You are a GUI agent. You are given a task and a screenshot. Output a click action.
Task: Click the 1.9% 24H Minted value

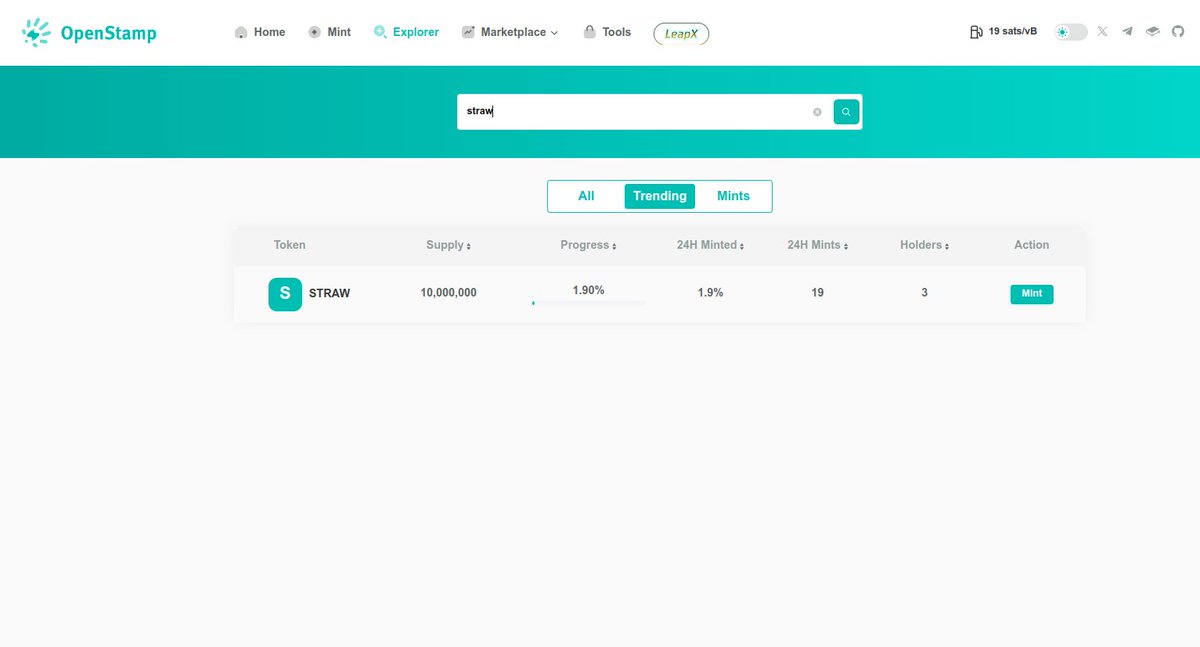click(710, 293)
